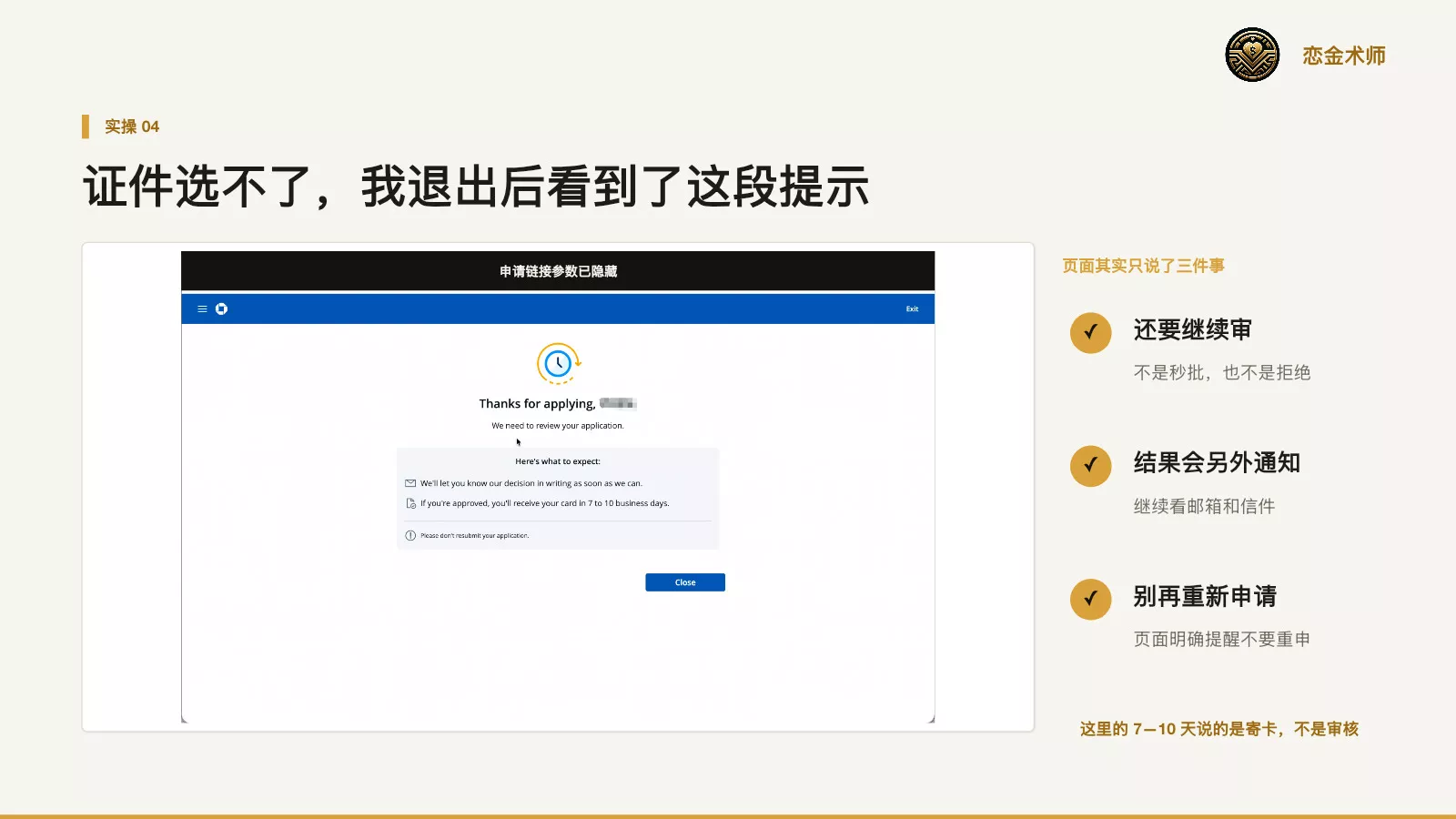1456x819 pixels.
Task: Click "If you're approved, you'll receive your card" line
Action: coord(544,503)
